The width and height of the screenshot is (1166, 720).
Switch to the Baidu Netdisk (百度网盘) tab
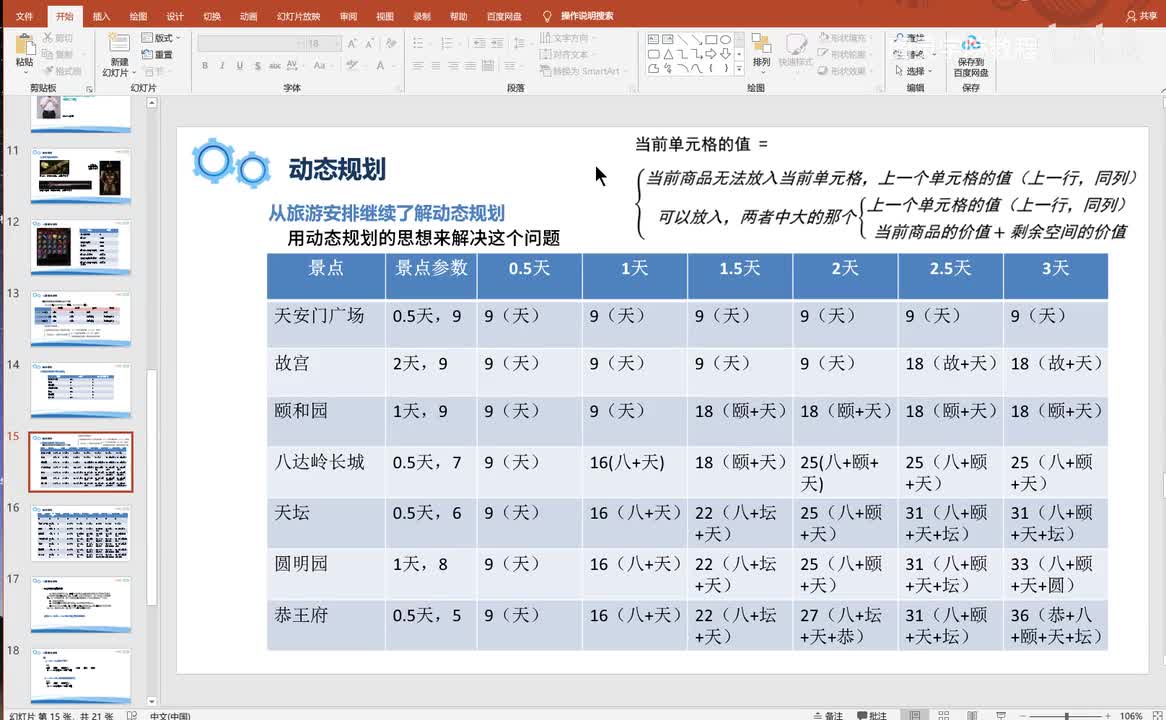point(503,16)
